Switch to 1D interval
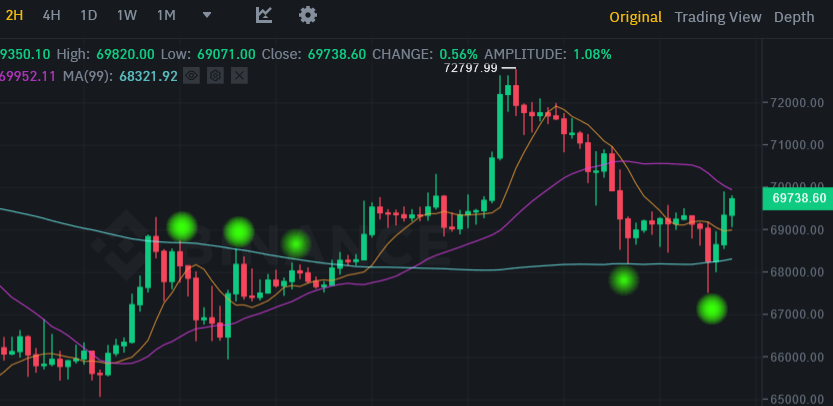The width and height of the screenshot is (833, 406). pos(89,15)
